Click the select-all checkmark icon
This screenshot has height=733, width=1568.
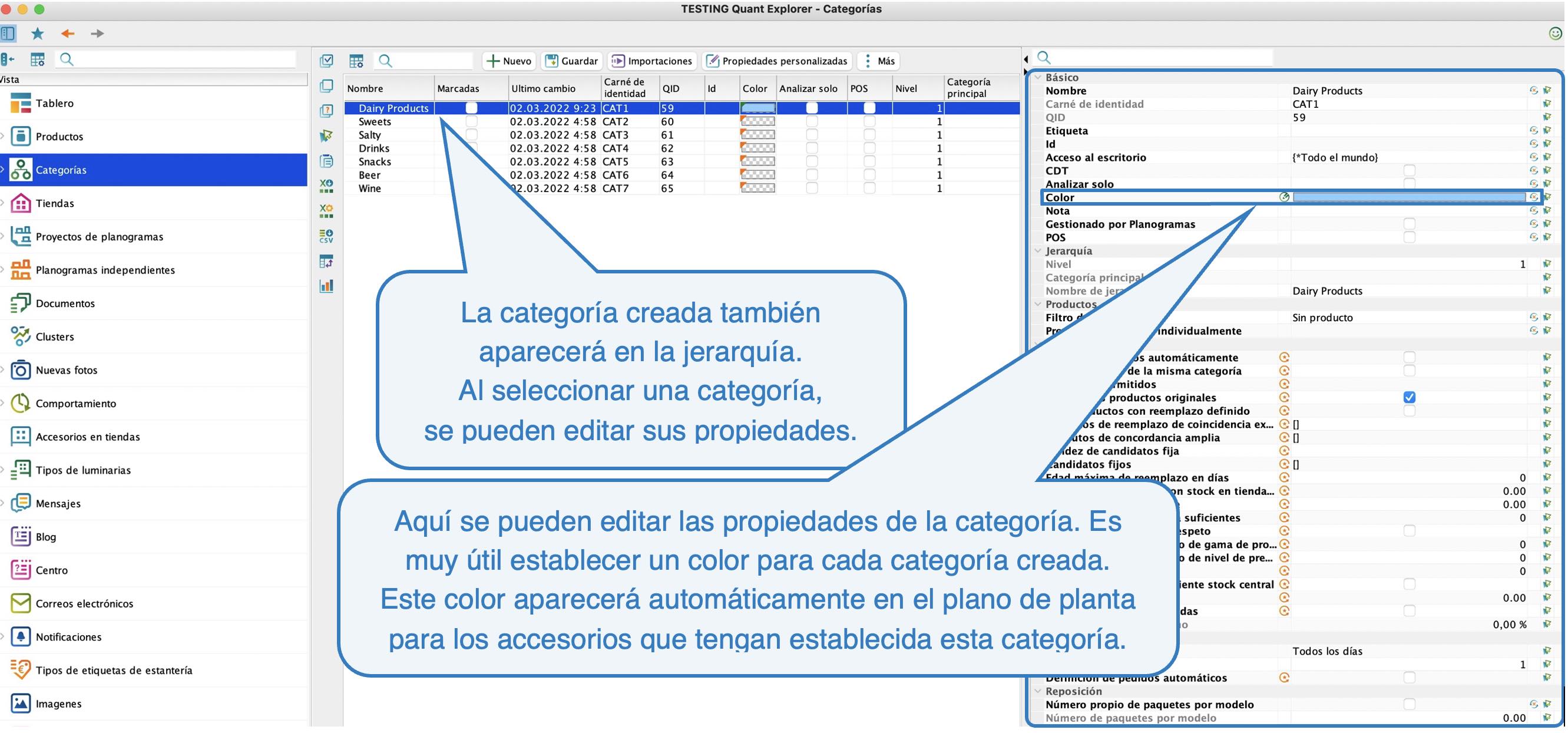(x=327, y=60)
